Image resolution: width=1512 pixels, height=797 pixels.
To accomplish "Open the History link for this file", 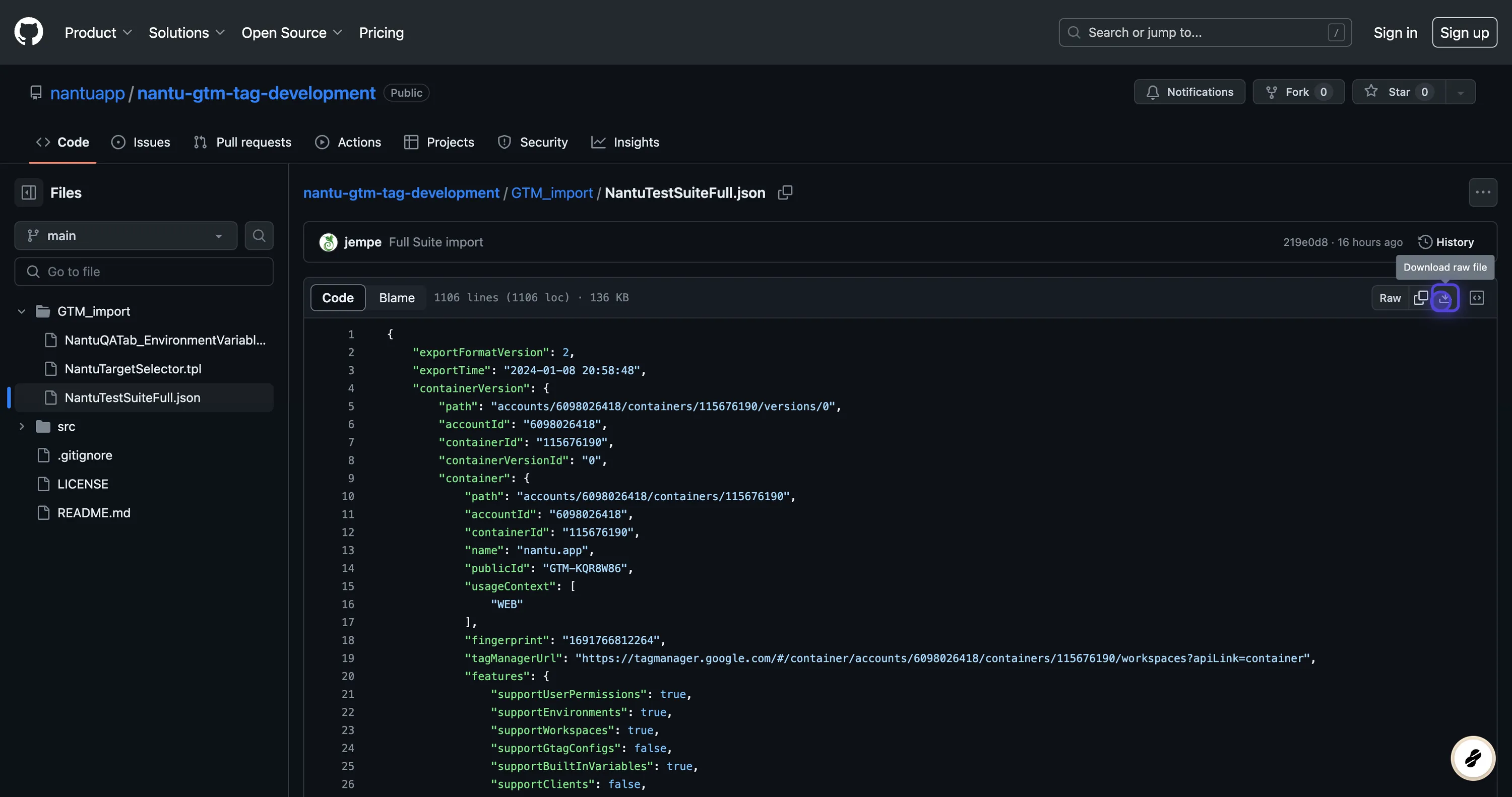I will tap(1446, 242).
